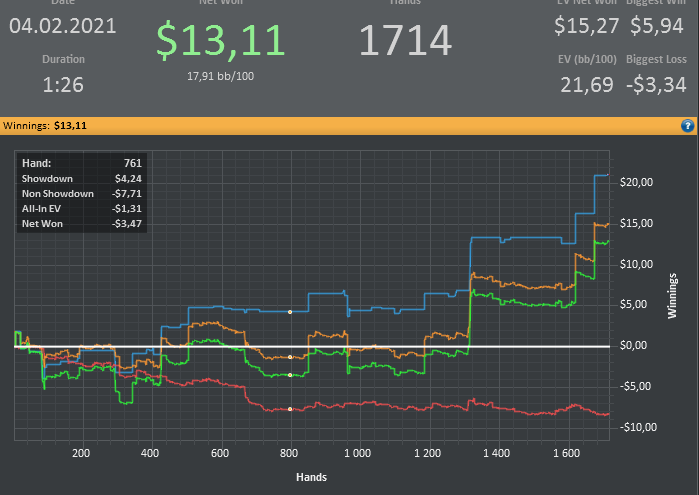Click the Hand: 761 tooltip row
699x495 pixels.
pyautogui.click(x=82, y=163)
